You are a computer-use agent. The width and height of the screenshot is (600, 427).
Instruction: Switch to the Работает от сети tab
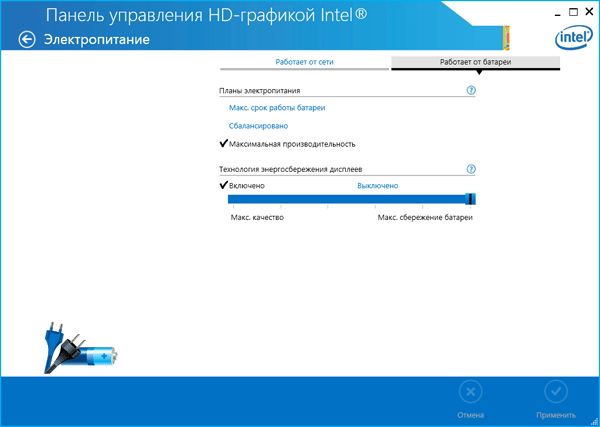tap(305, 62)
